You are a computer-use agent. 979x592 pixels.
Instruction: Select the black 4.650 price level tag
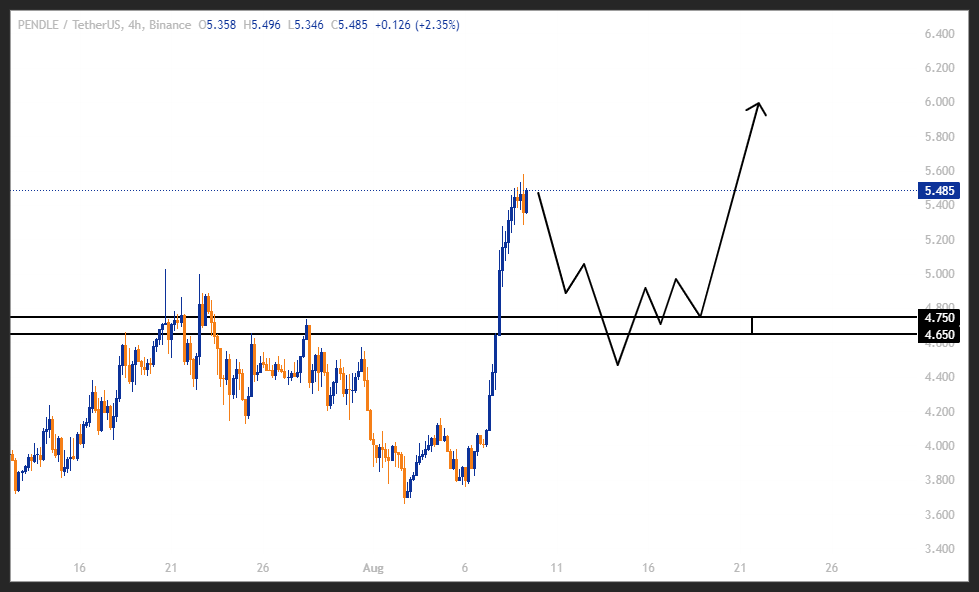pos(938,335)
